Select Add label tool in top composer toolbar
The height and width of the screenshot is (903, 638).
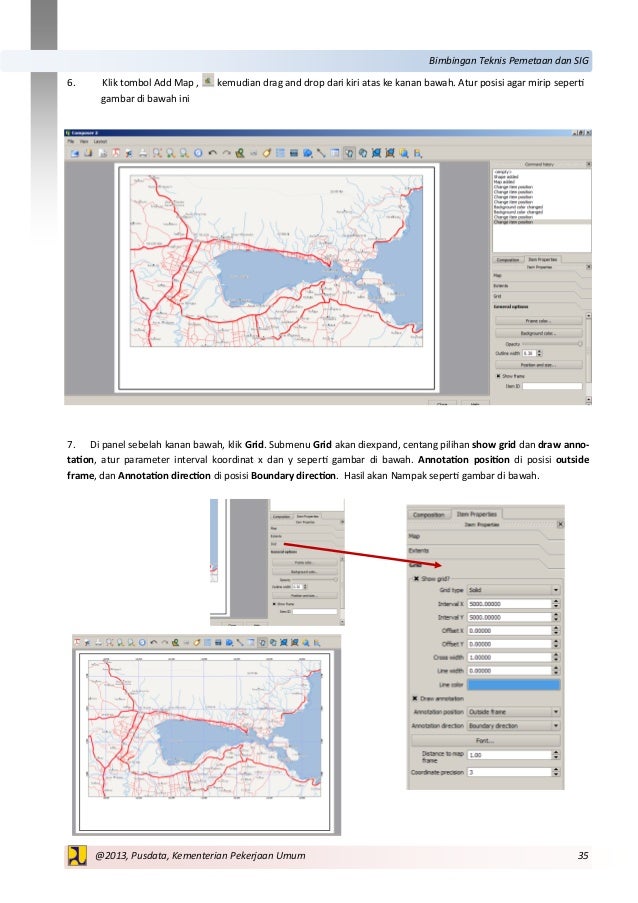[x=266, y=153]
